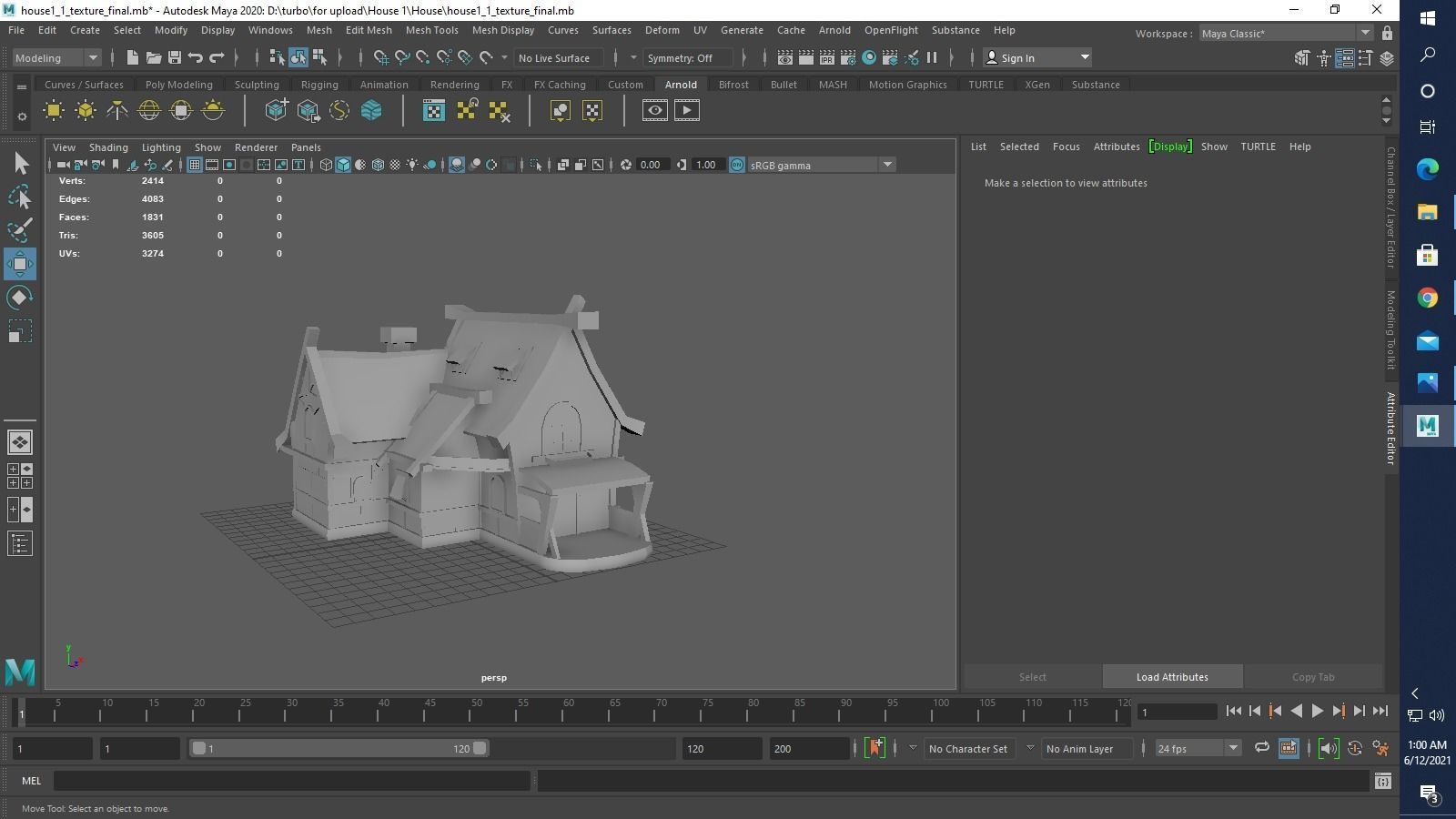Open the Arnold menu in menu bar
1456x819 pixels.
click(834, 30)
